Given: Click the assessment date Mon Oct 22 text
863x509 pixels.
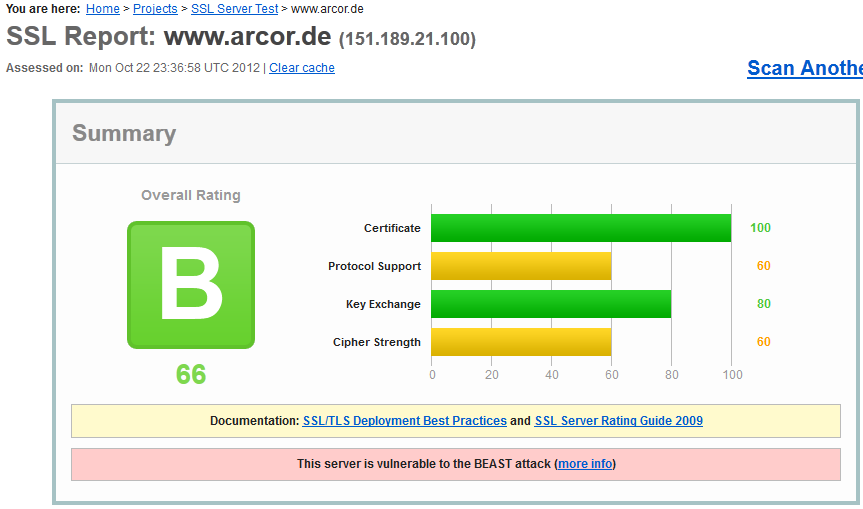Looking at the screenshot, I should pyautogui.click(x=174, y=68).
